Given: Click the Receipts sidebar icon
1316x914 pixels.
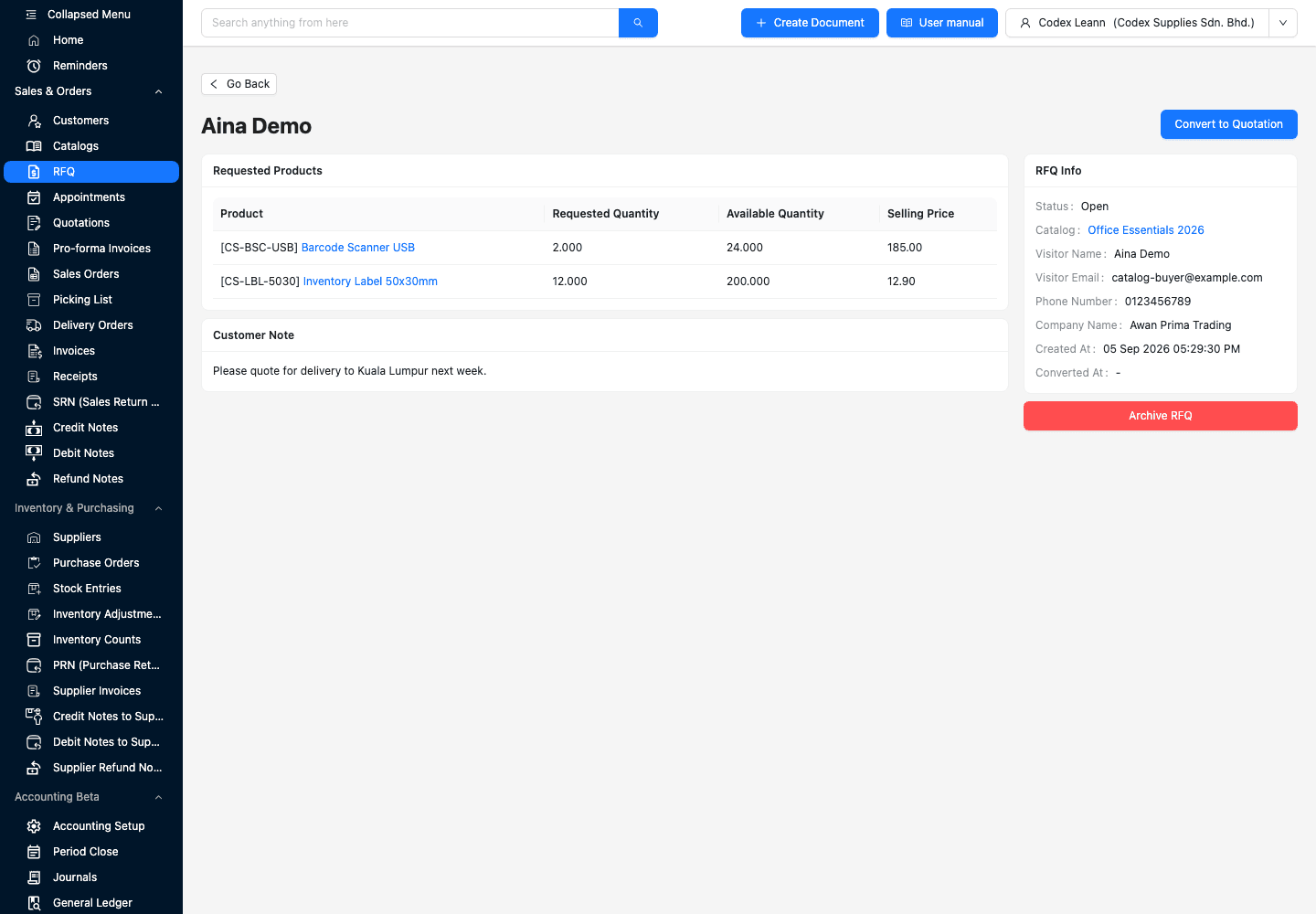Looking at the screenshot, I should click(x=34, y=377).
